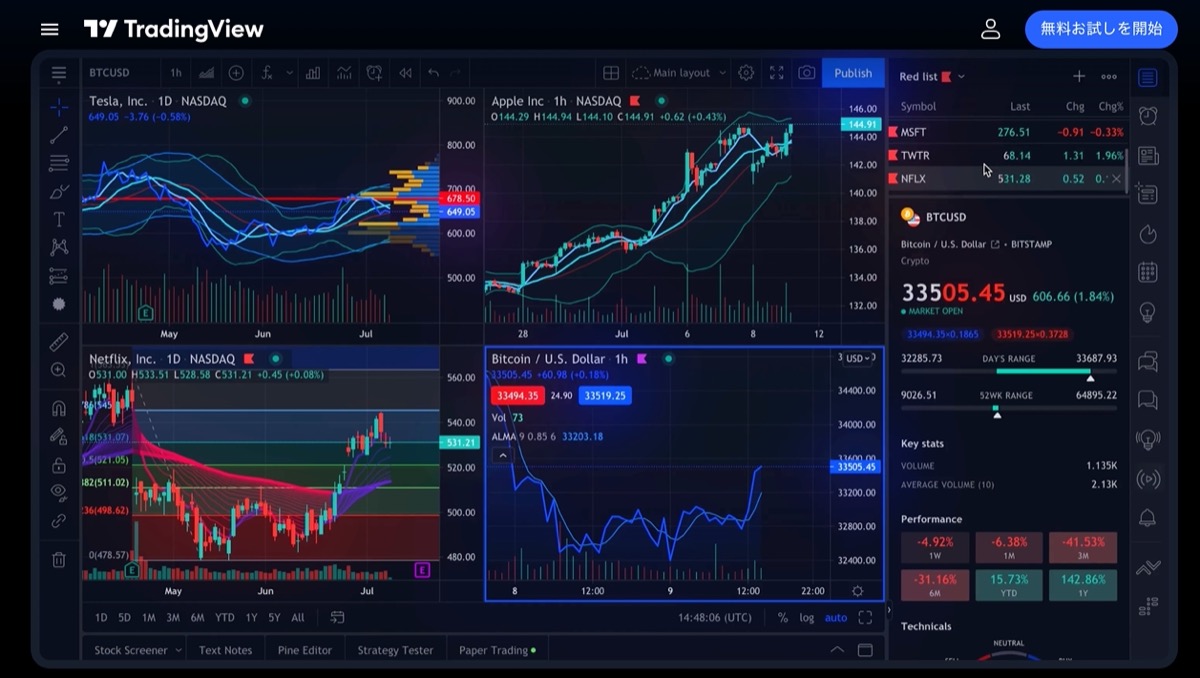Select the 1D time range

[x=101, y=618]
